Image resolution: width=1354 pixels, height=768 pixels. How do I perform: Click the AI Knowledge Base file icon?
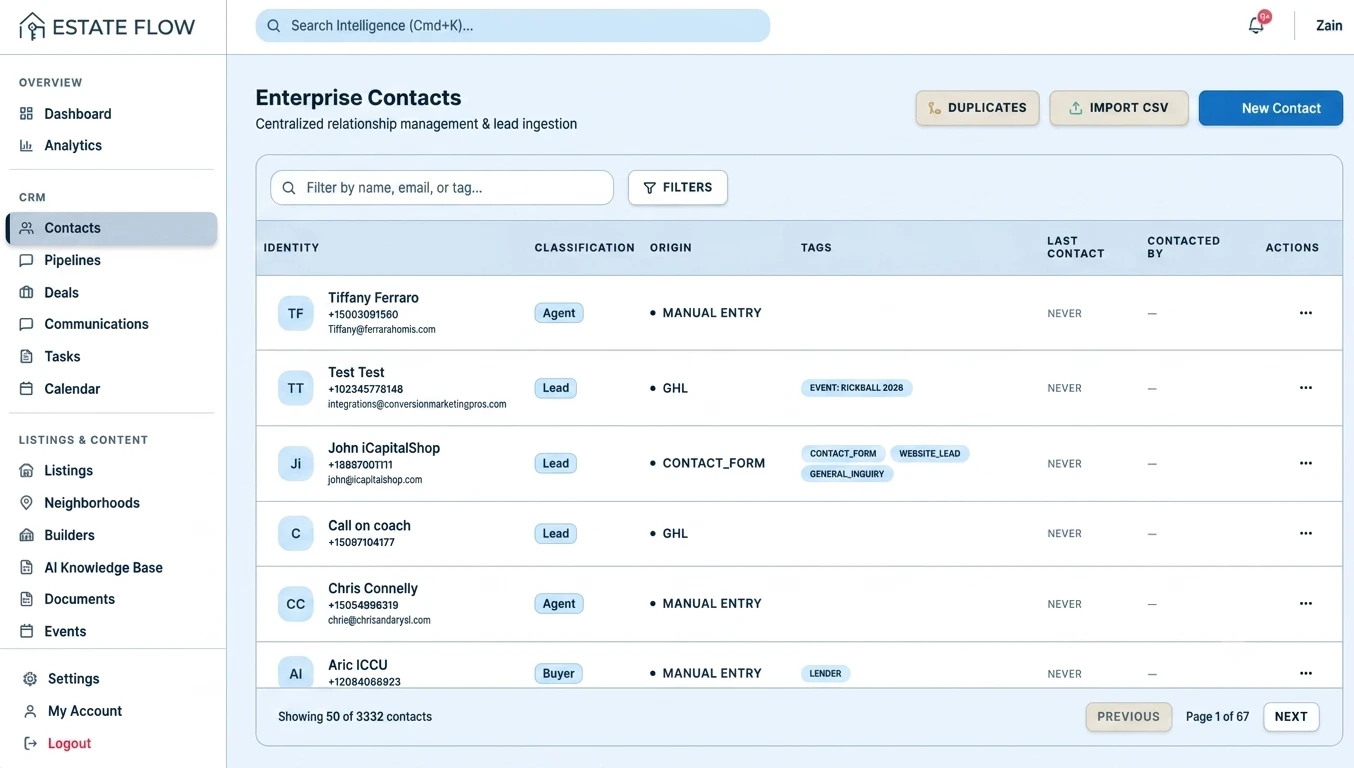click(27, 568)
